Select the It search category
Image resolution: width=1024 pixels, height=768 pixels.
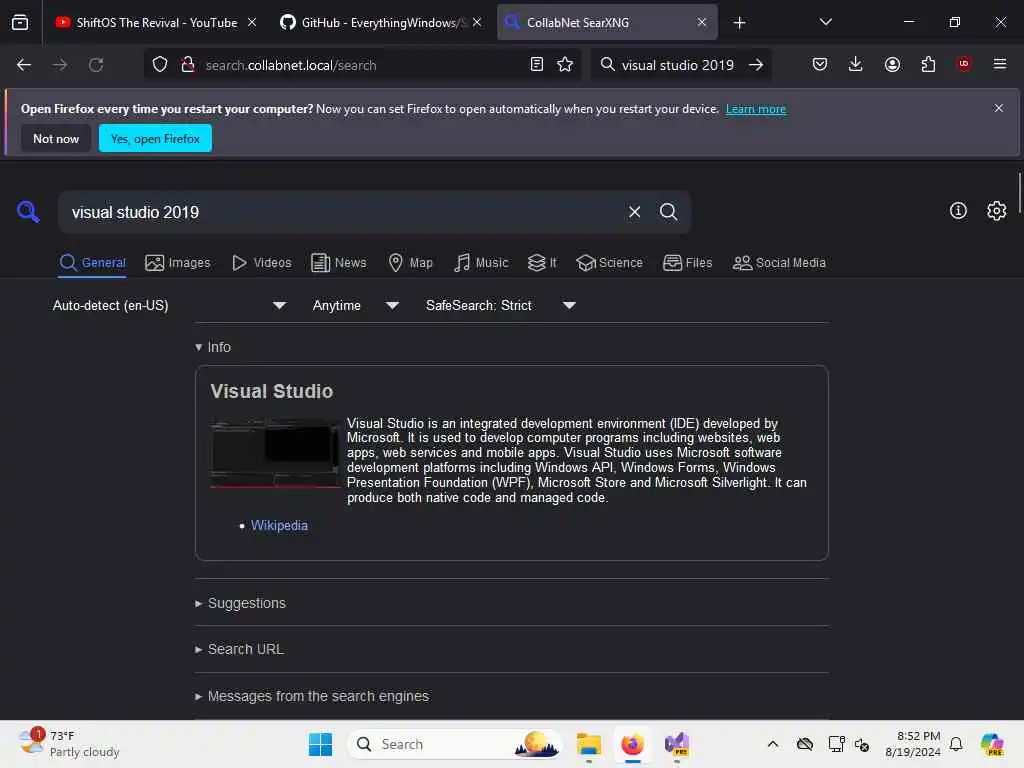(x=542, y=263)
